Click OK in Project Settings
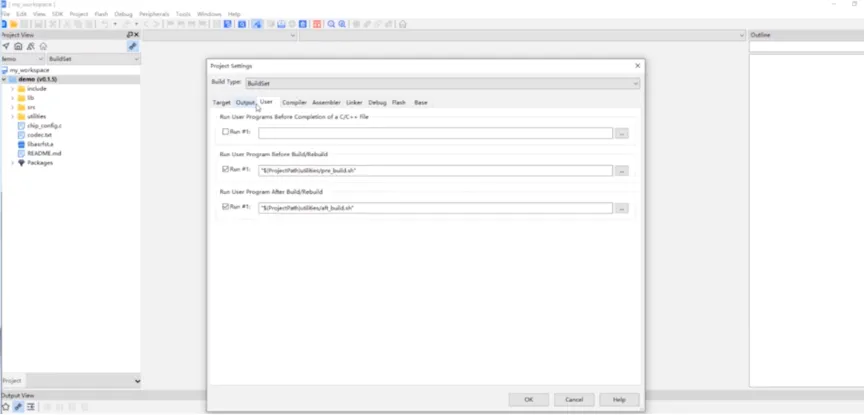 click(x=528, y=400)
